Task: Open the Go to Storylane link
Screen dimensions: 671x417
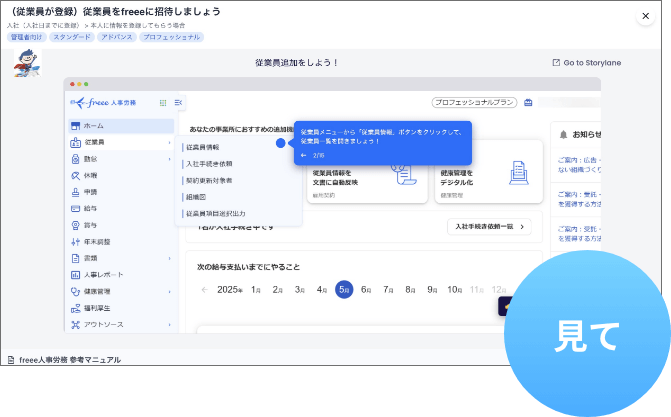Action: [x=586, y=62]
